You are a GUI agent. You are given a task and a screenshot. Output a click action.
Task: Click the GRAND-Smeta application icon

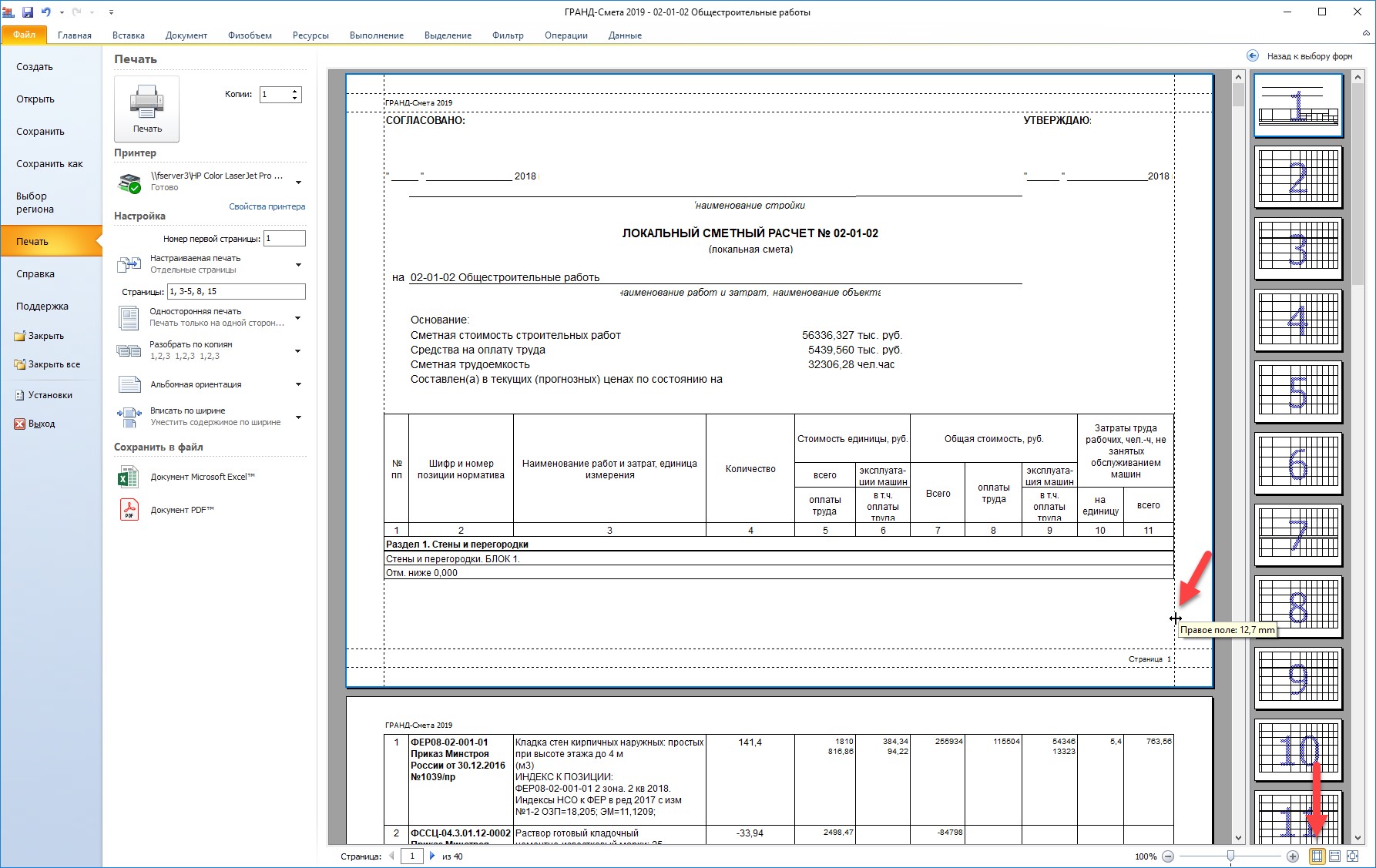click(x=8, y=12)
